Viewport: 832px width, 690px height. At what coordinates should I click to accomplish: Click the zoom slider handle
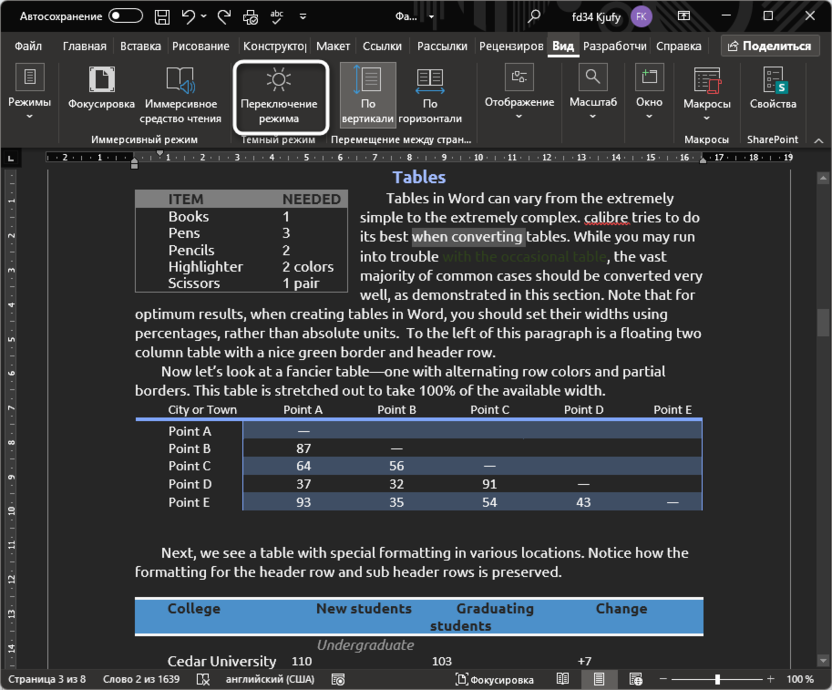pos(717,679)
